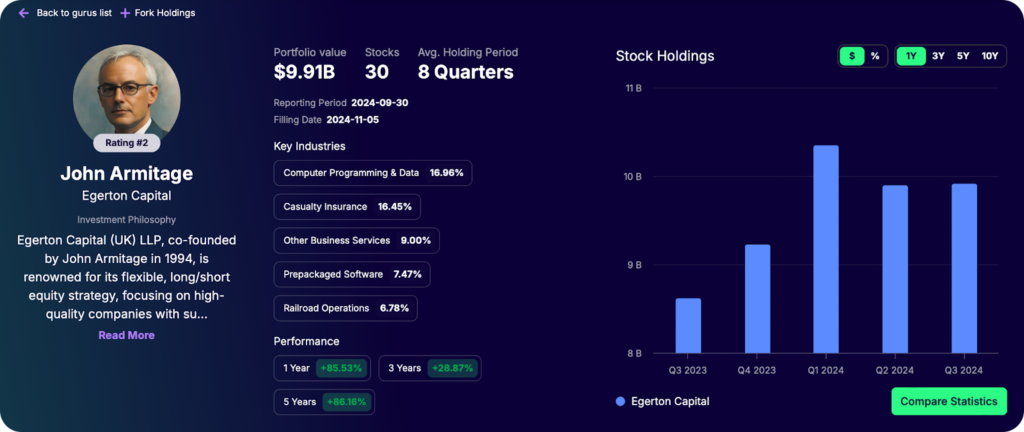The image size is (1024, 432).
Task: Select the Prepackaged Software industry chip
Action: pos(352,275)
